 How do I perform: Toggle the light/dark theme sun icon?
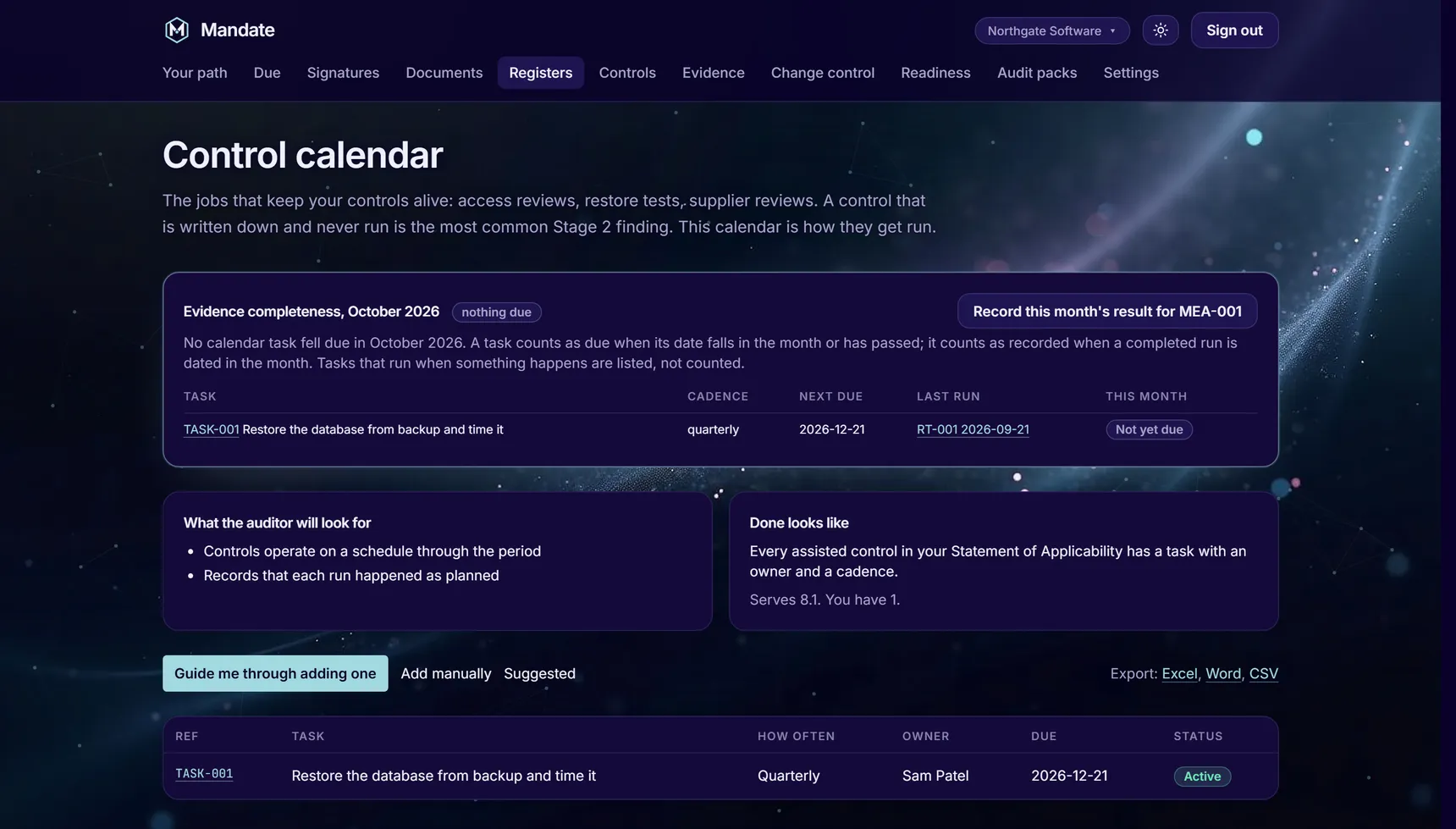click(x=1161, y=30)
